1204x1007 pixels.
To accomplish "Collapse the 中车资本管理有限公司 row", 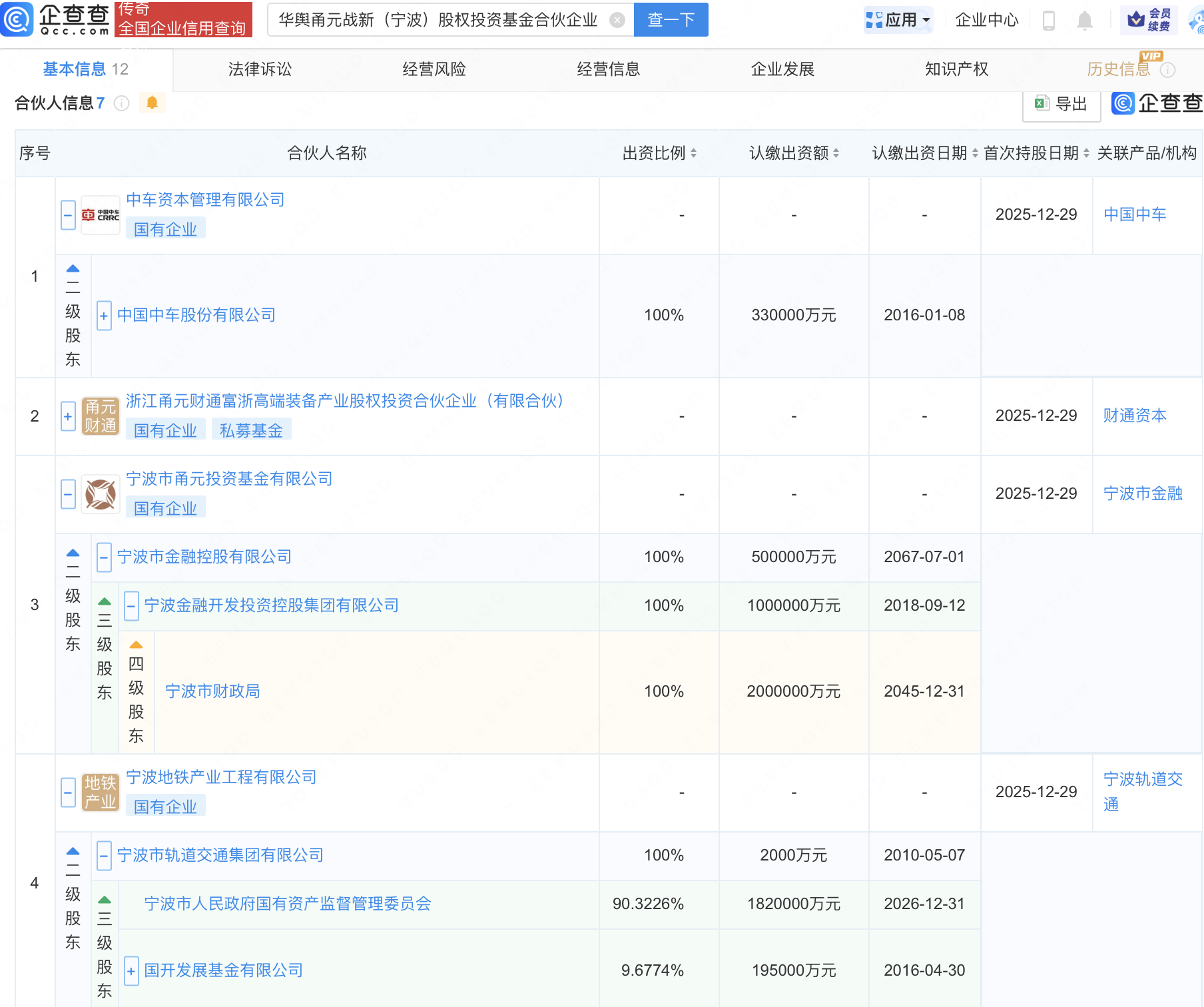I will [x=68, y=215].
